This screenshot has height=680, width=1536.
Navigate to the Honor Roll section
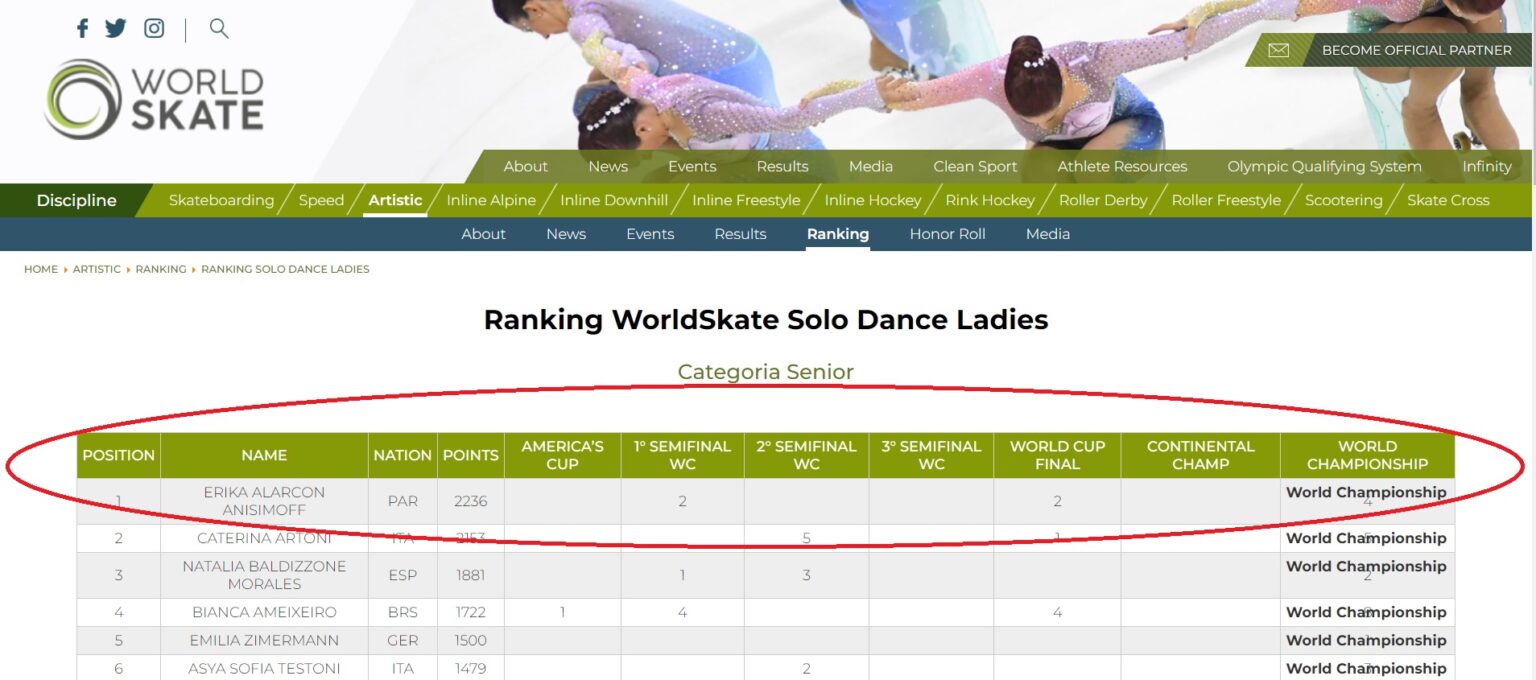tap(946, 234)
